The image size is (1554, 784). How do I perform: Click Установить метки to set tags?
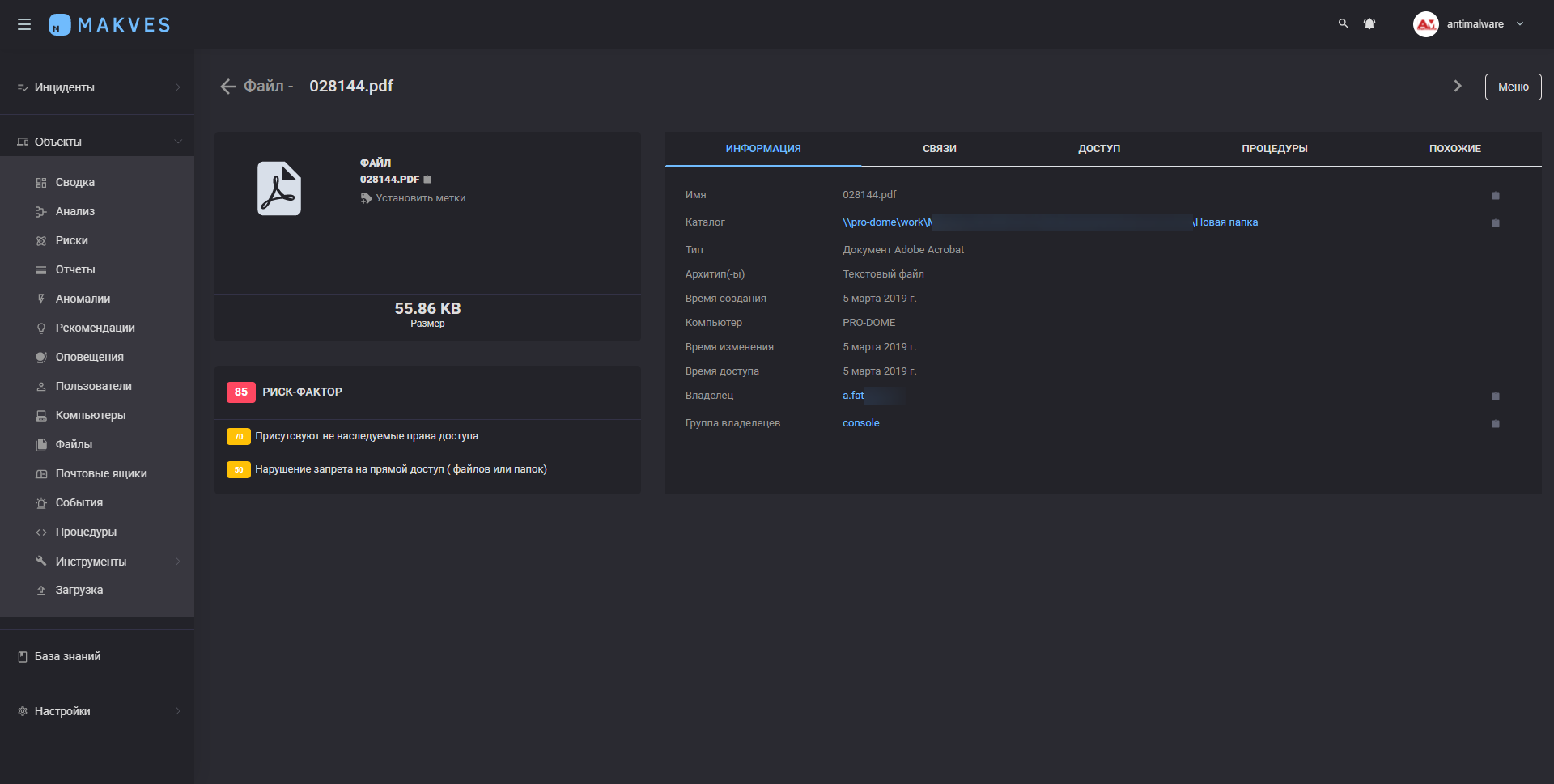click(413, 198)
